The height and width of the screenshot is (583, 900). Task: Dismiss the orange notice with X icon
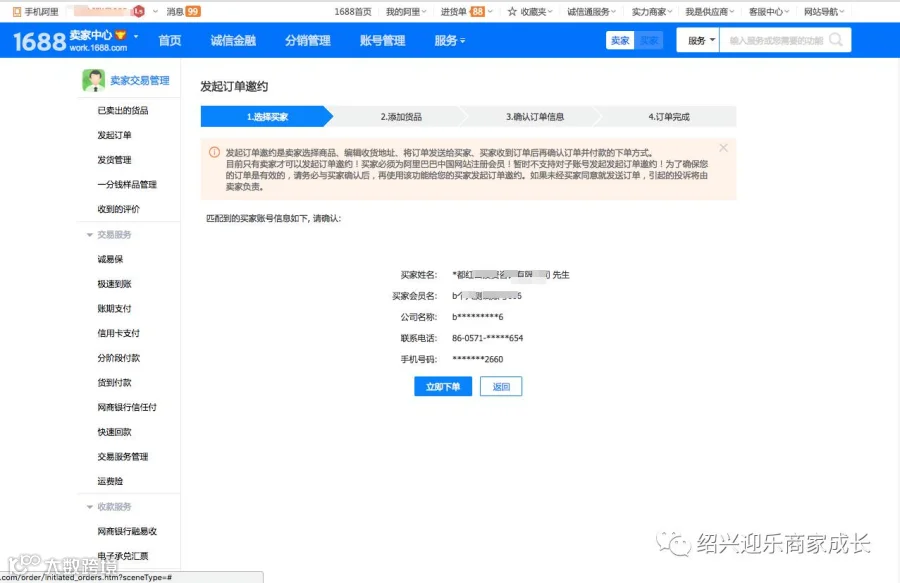click(723, 148)
